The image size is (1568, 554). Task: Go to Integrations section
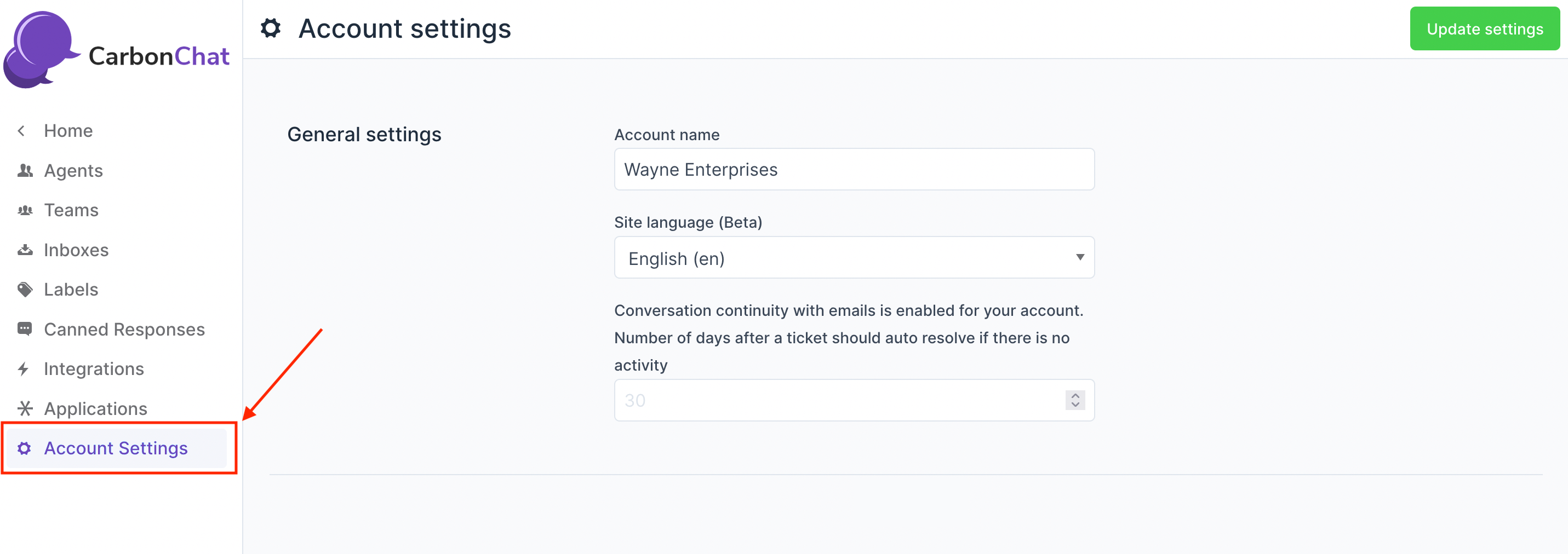[x=94, y=369]
